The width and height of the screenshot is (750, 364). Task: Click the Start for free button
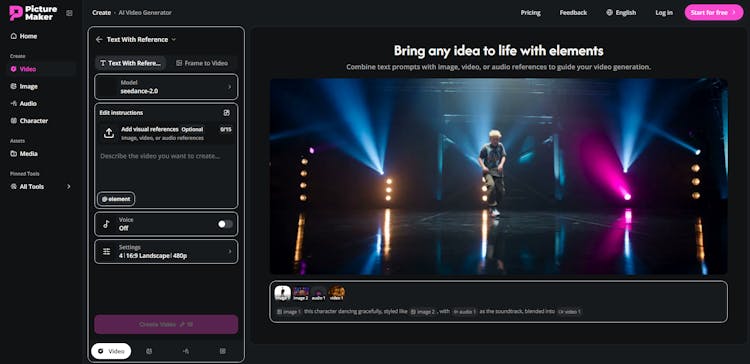(714, 12)
